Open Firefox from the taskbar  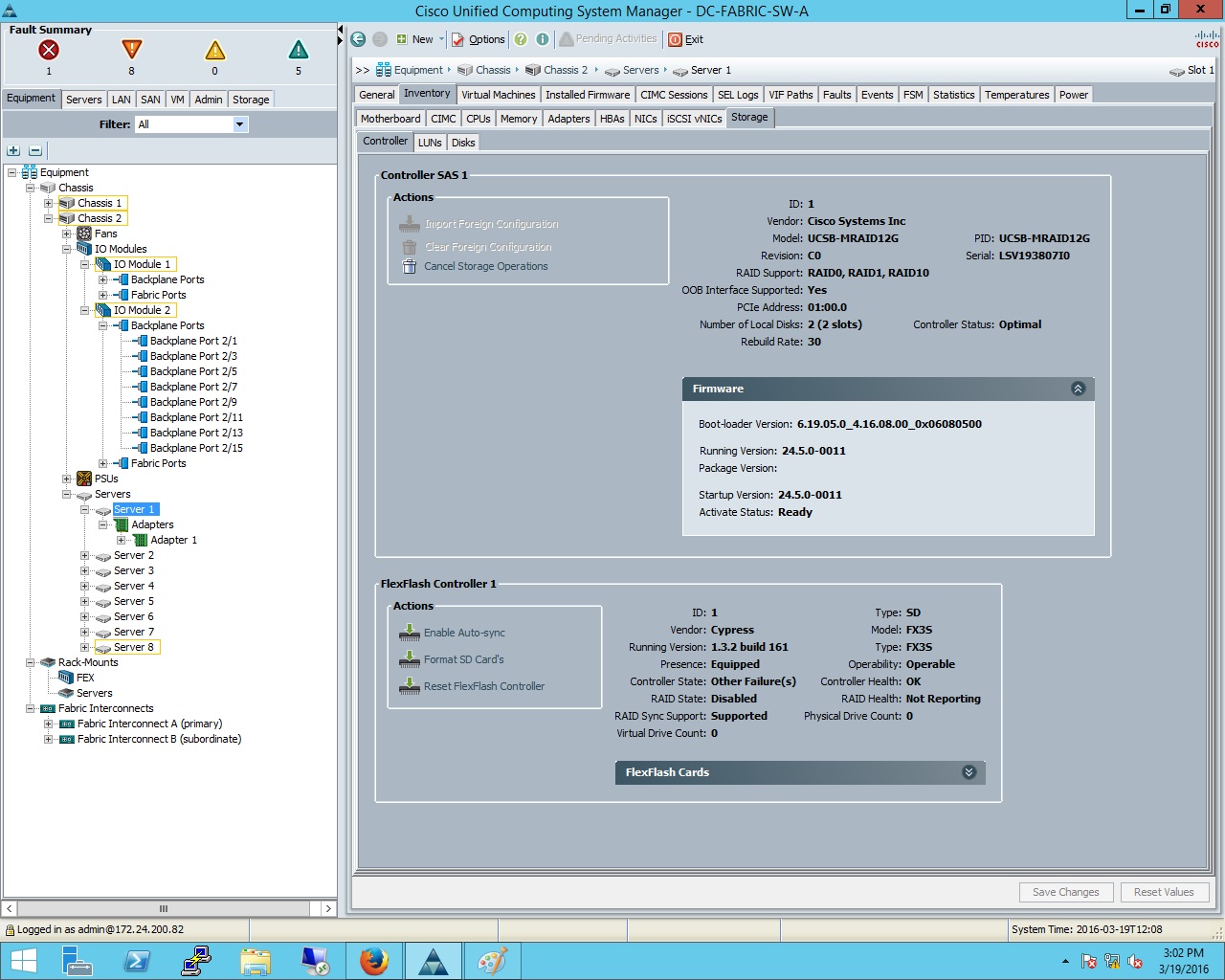coord(374,960)
